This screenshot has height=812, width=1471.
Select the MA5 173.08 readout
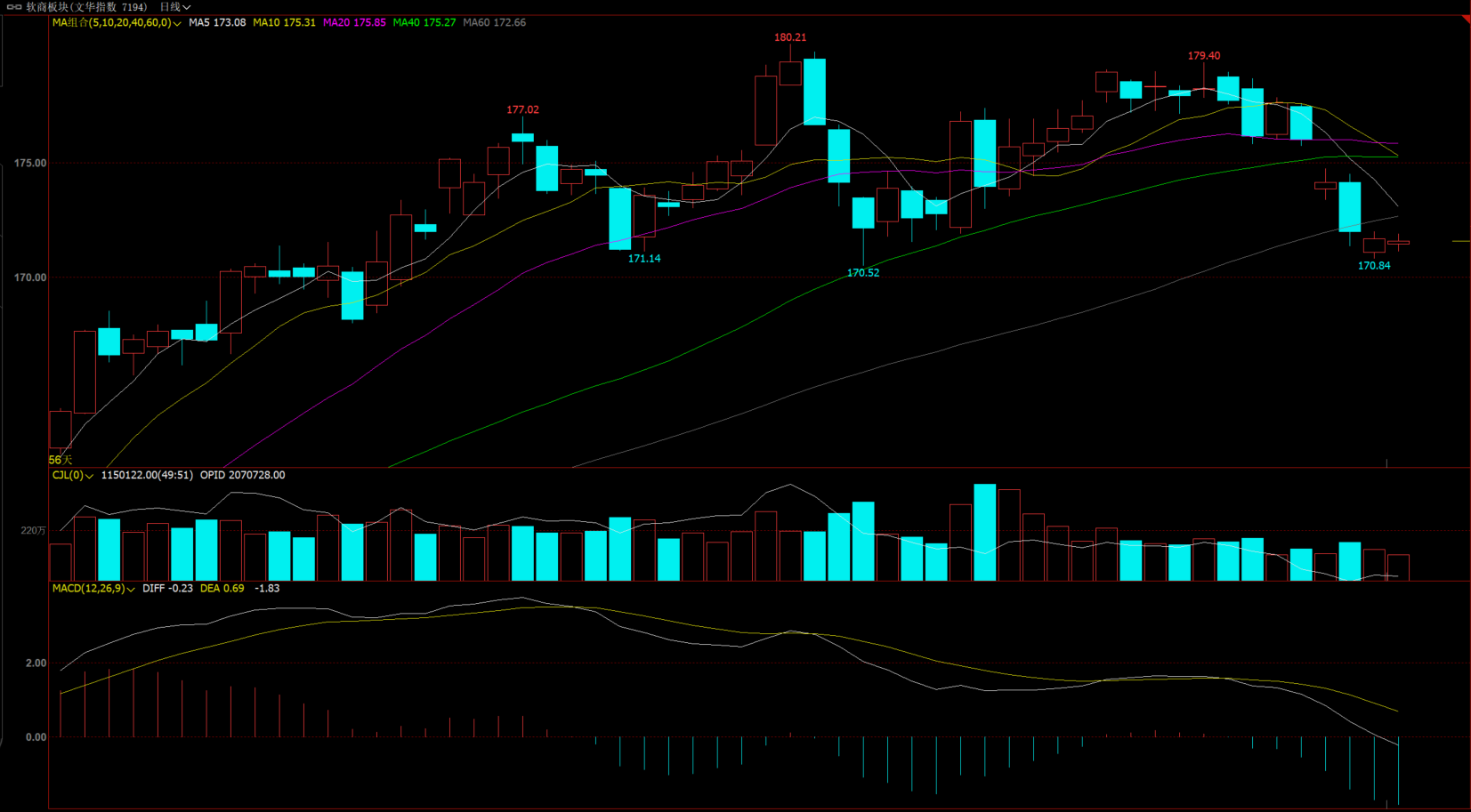(x=217, y=22)
